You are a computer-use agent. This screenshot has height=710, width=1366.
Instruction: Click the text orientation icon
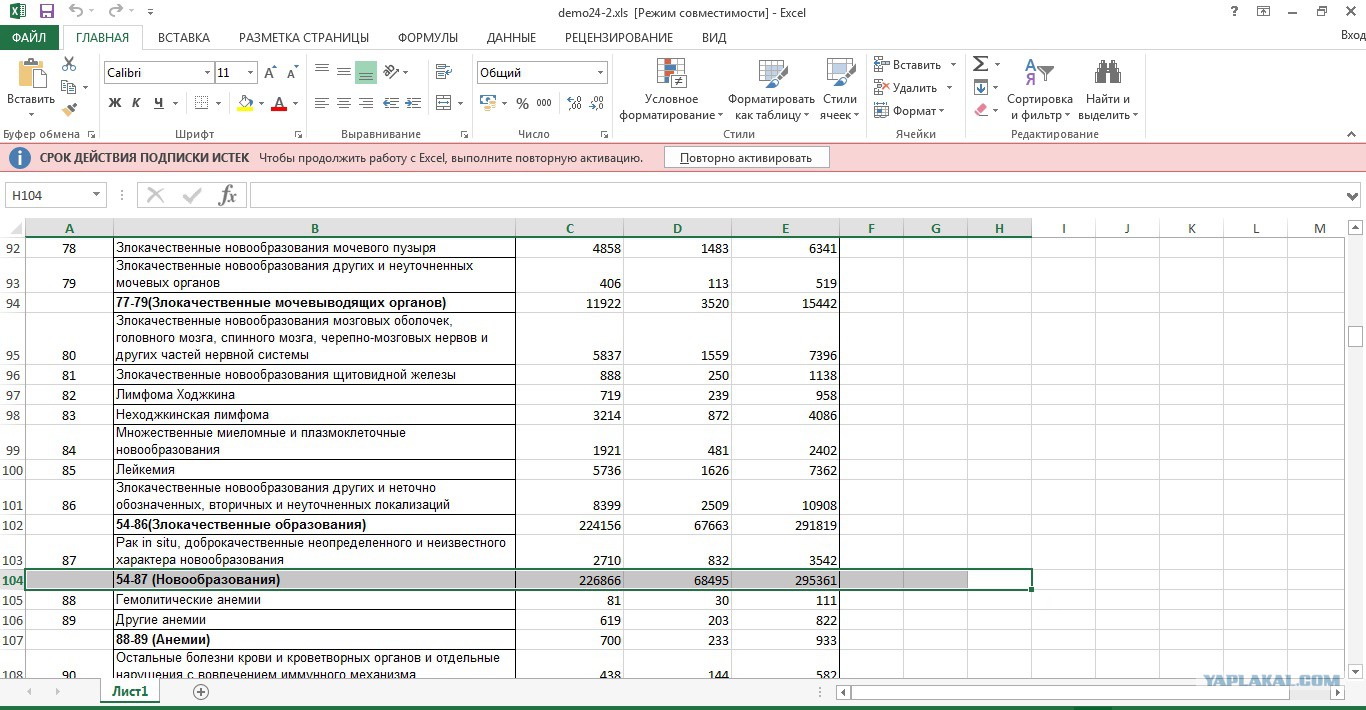tap(392, 71)
